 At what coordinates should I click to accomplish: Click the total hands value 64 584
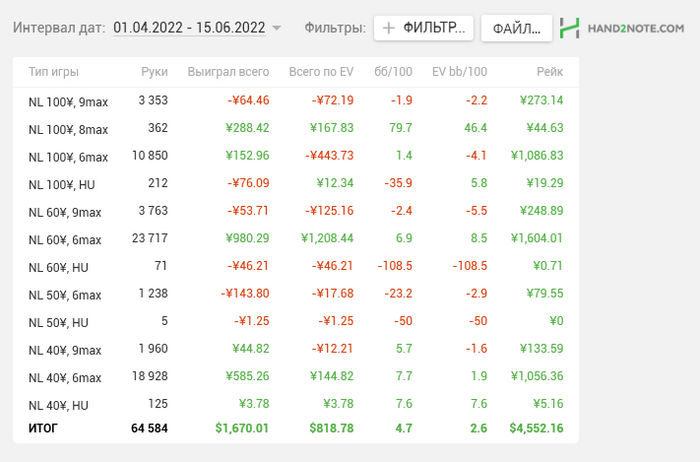(x=150, y=429)
